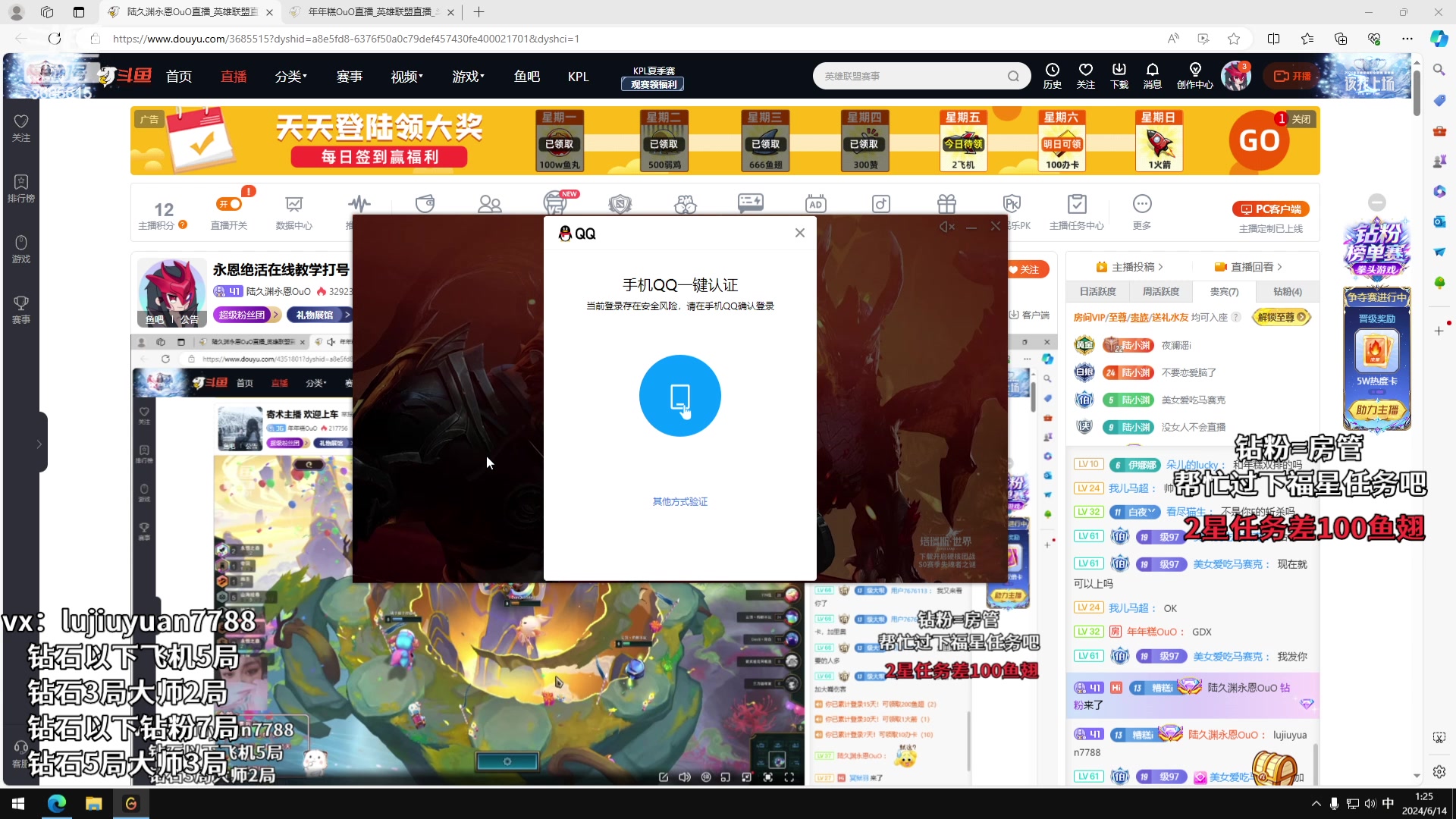Open the 创作中心 lightbulb icon
The width and height of the screenshot is (1456, 819).
[1195, 76]
